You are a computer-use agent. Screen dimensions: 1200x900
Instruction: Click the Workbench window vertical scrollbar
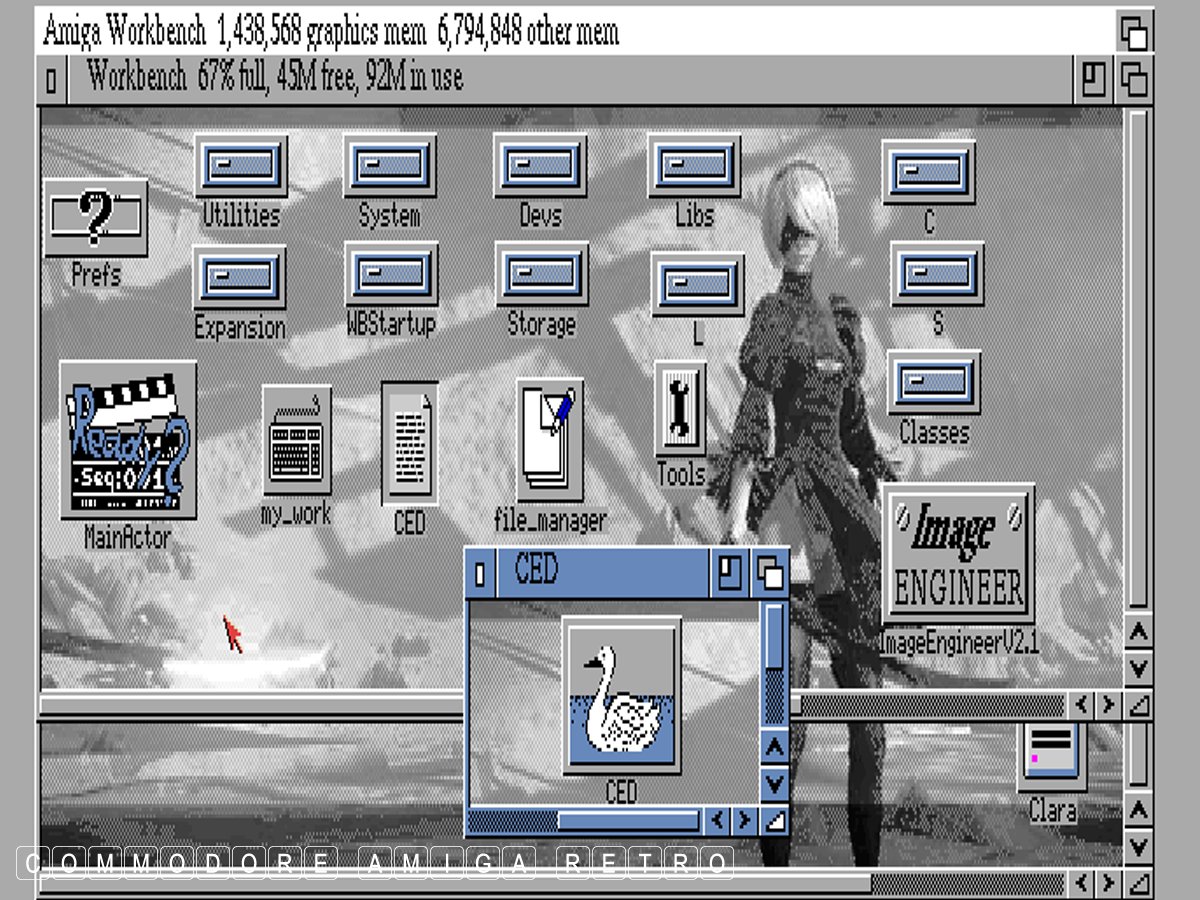pos(1138,358)
